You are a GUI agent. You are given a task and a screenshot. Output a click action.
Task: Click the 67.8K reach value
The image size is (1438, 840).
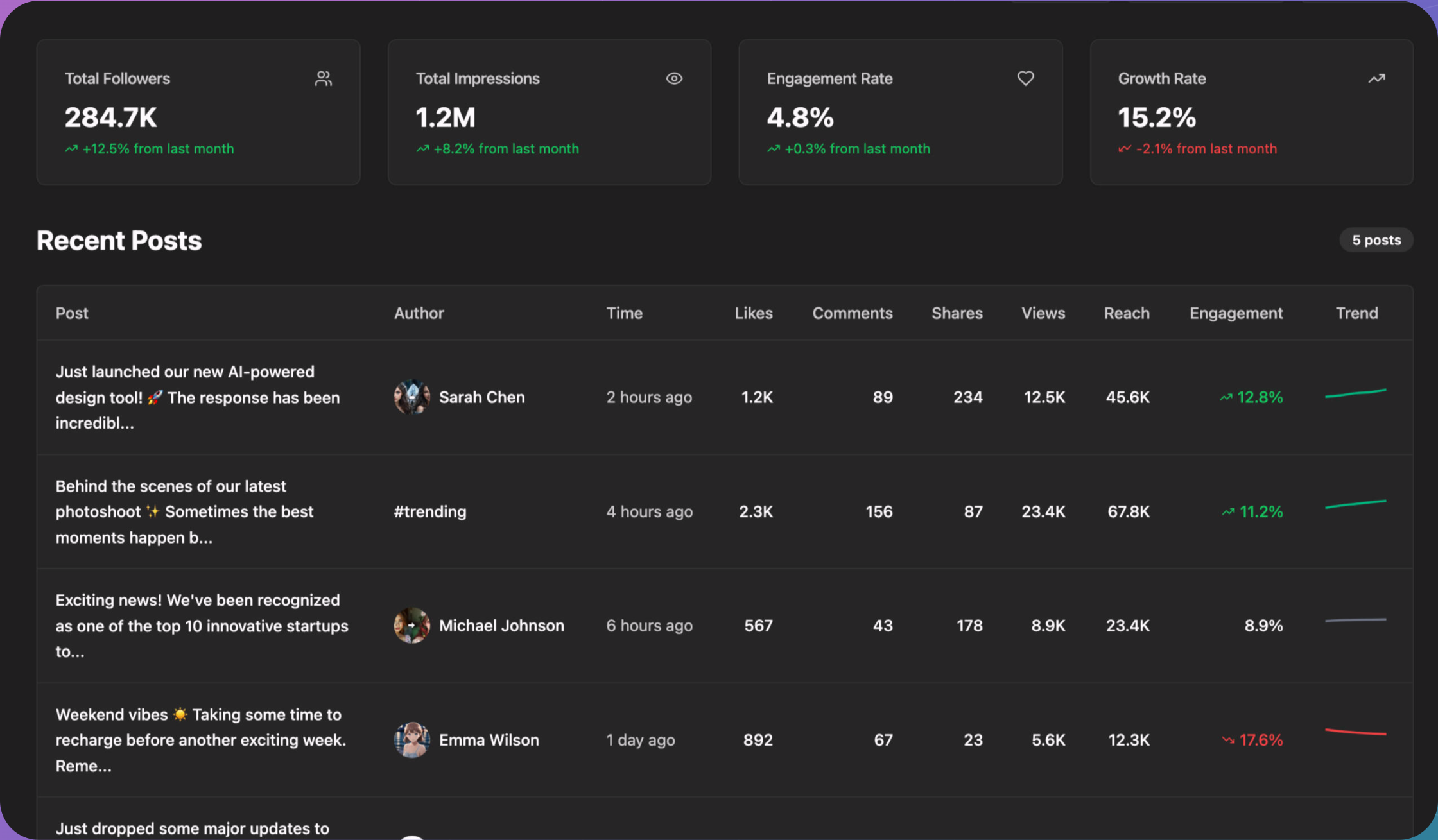tap(1129, 511)
